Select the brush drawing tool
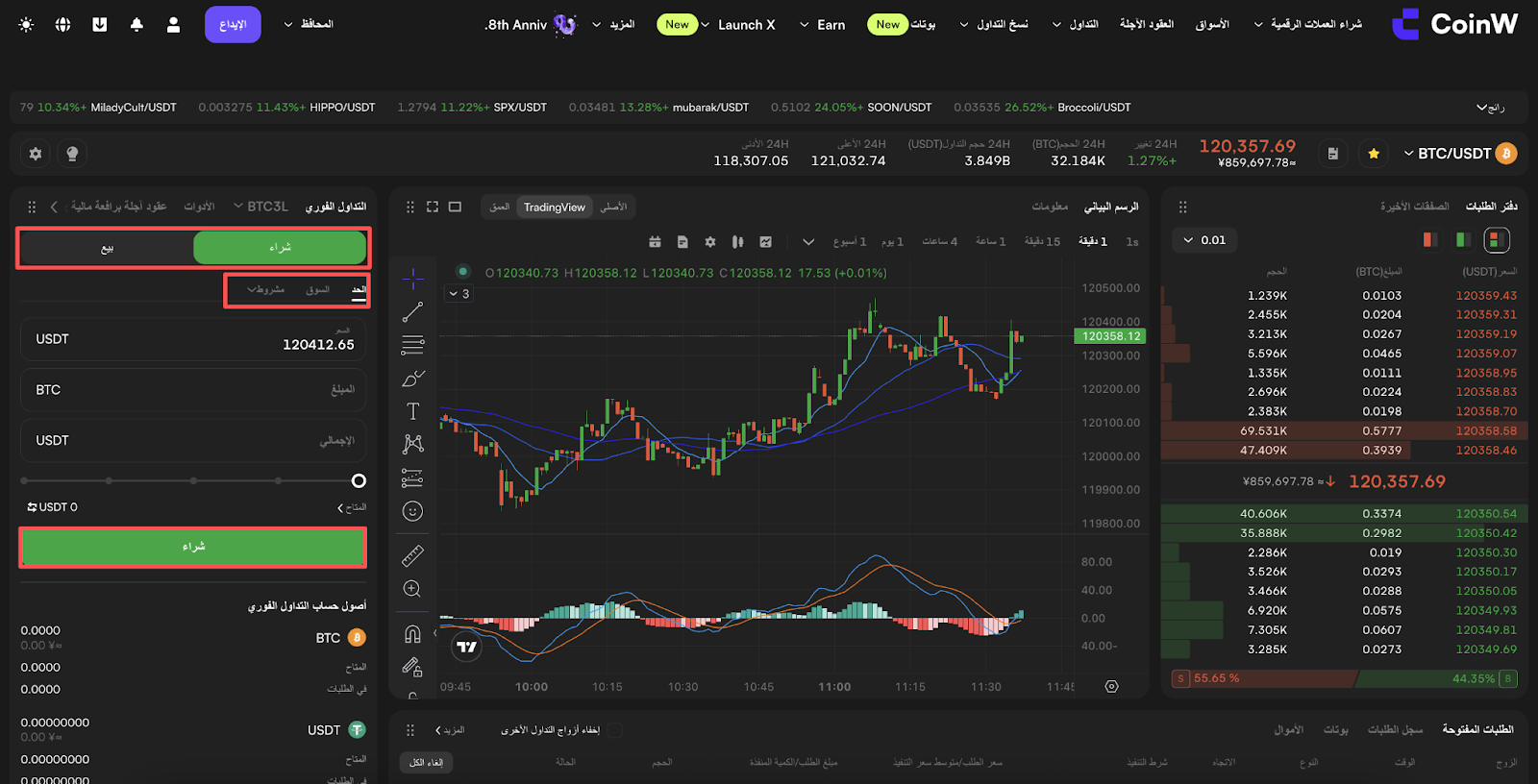The width and height of the screenshot is (1538, 784). [413, 379]
